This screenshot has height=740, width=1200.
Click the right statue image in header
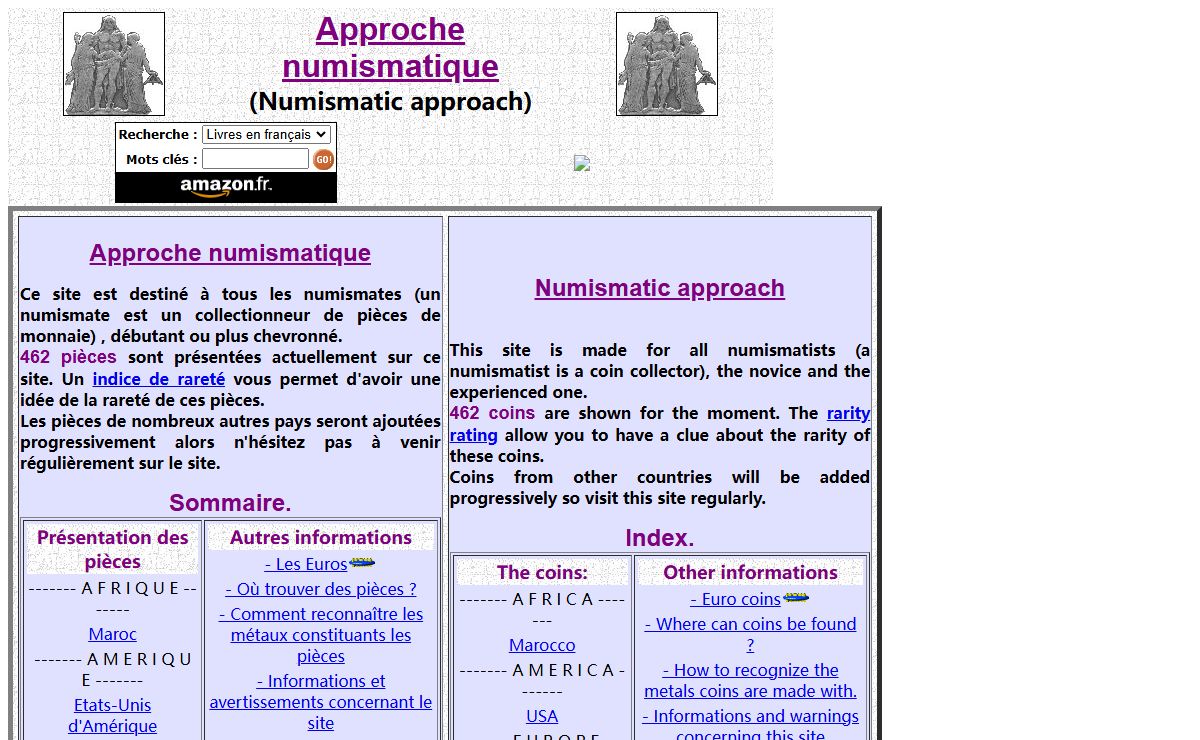(667, 64)
